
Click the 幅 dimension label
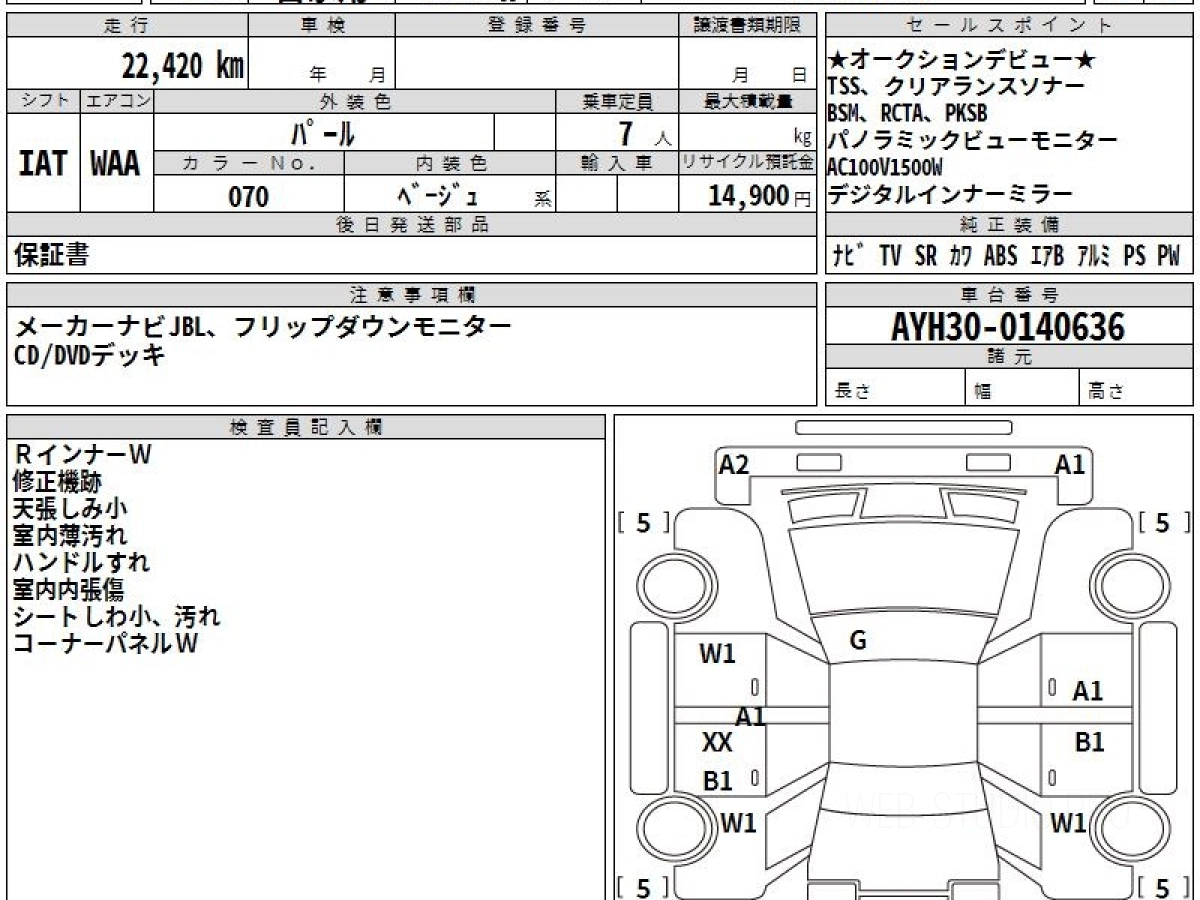pos(983,392)
